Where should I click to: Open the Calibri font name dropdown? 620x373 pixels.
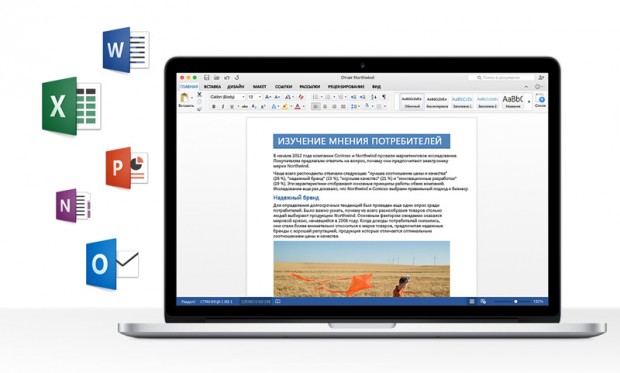[227, 97]
